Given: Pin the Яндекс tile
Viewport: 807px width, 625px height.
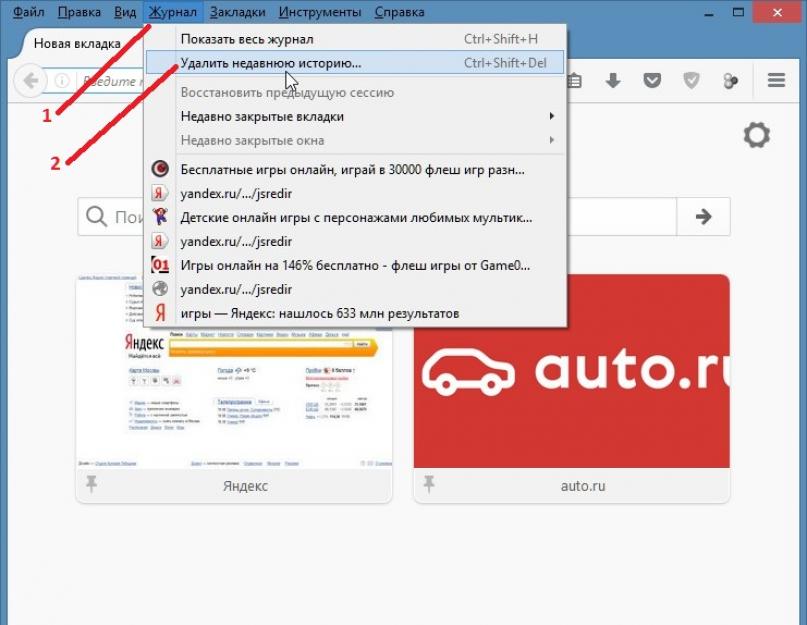Looking at the screenshot, I should click(x=91, y=484).
